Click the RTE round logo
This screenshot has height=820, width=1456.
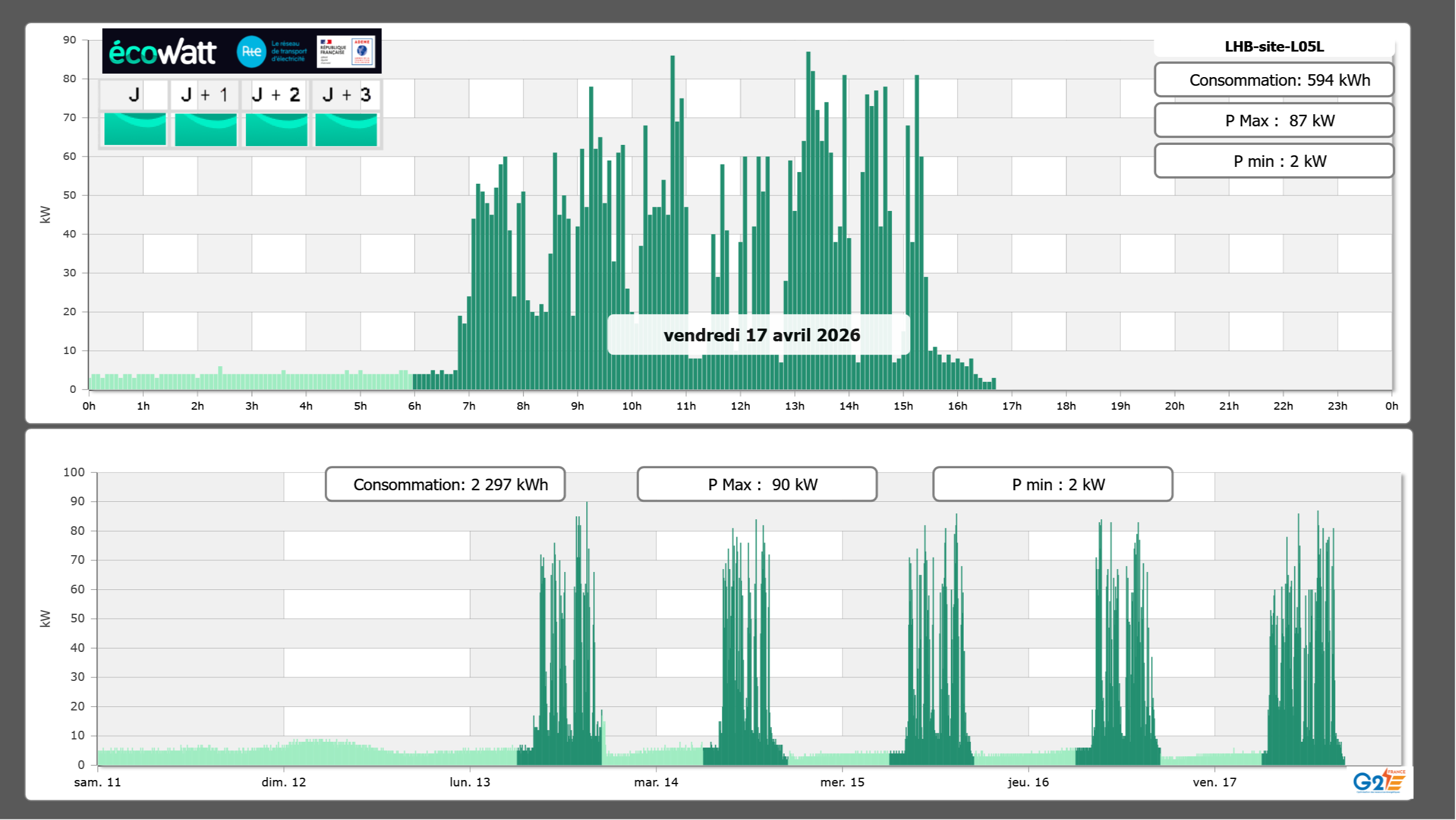click(x=251, y=52)
